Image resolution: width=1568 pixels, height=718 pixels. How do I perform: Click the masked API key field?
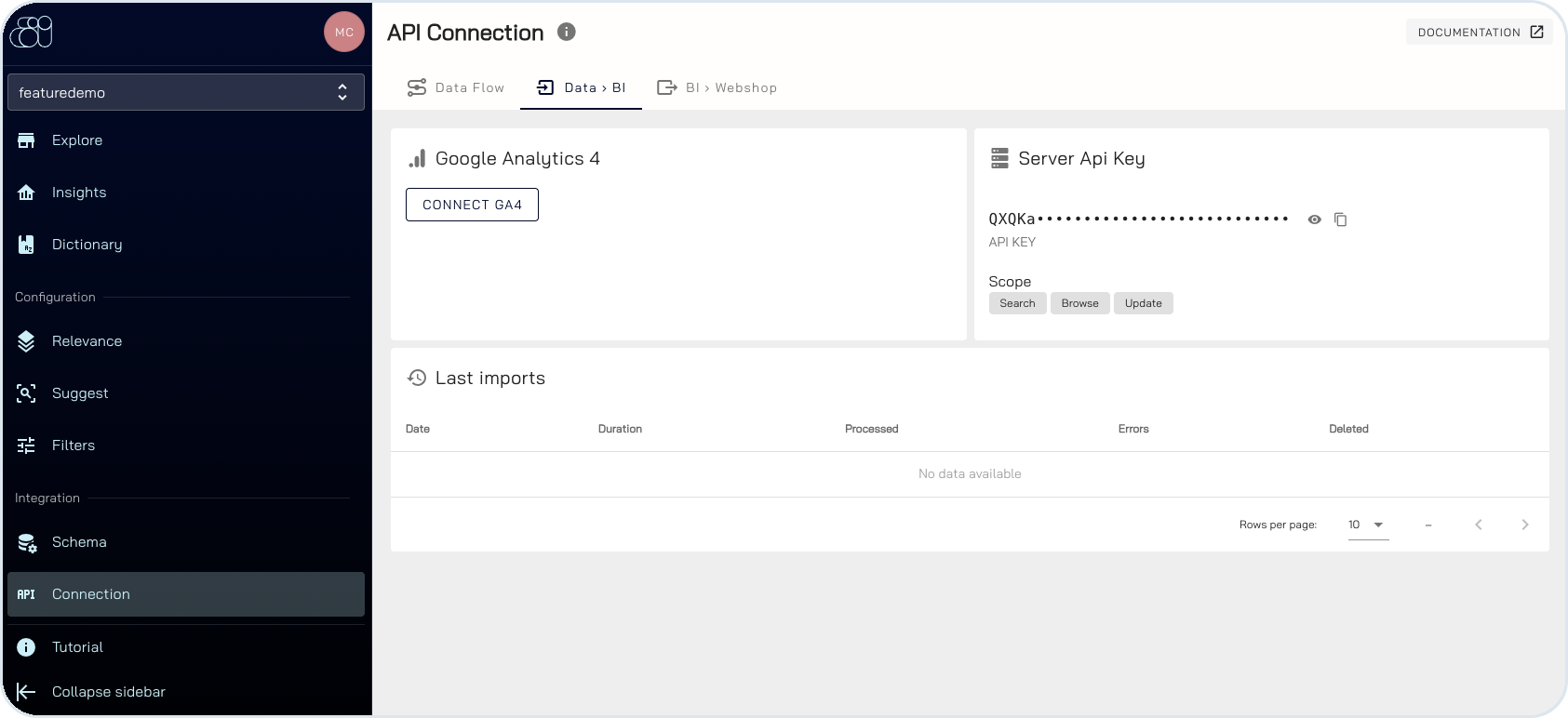pyautogui.click(x=1139, y=219)
